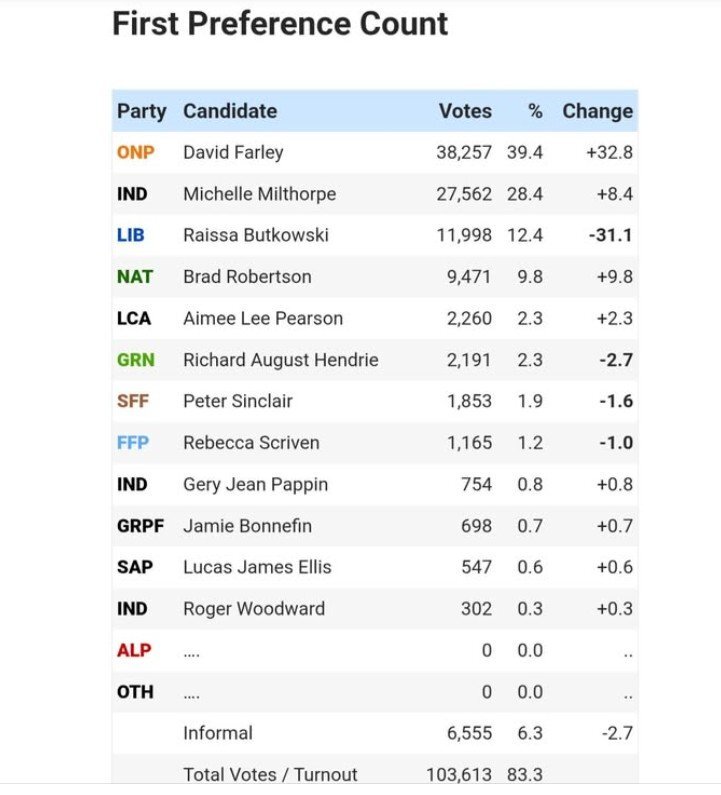The width and height of the screenshot is (721, 795).
Task: Click the Change column header
Action: (x=598, y=111)
